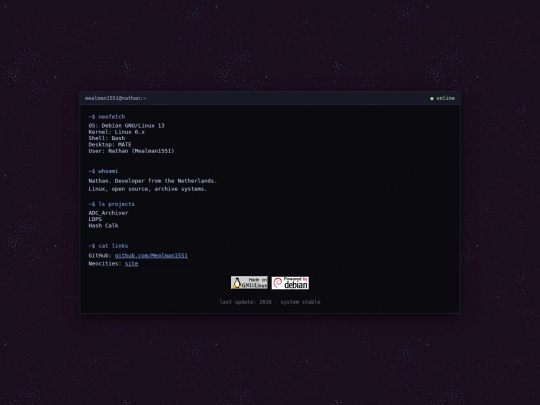
Task: Select the Shell: Bash line
Action: 107,138
